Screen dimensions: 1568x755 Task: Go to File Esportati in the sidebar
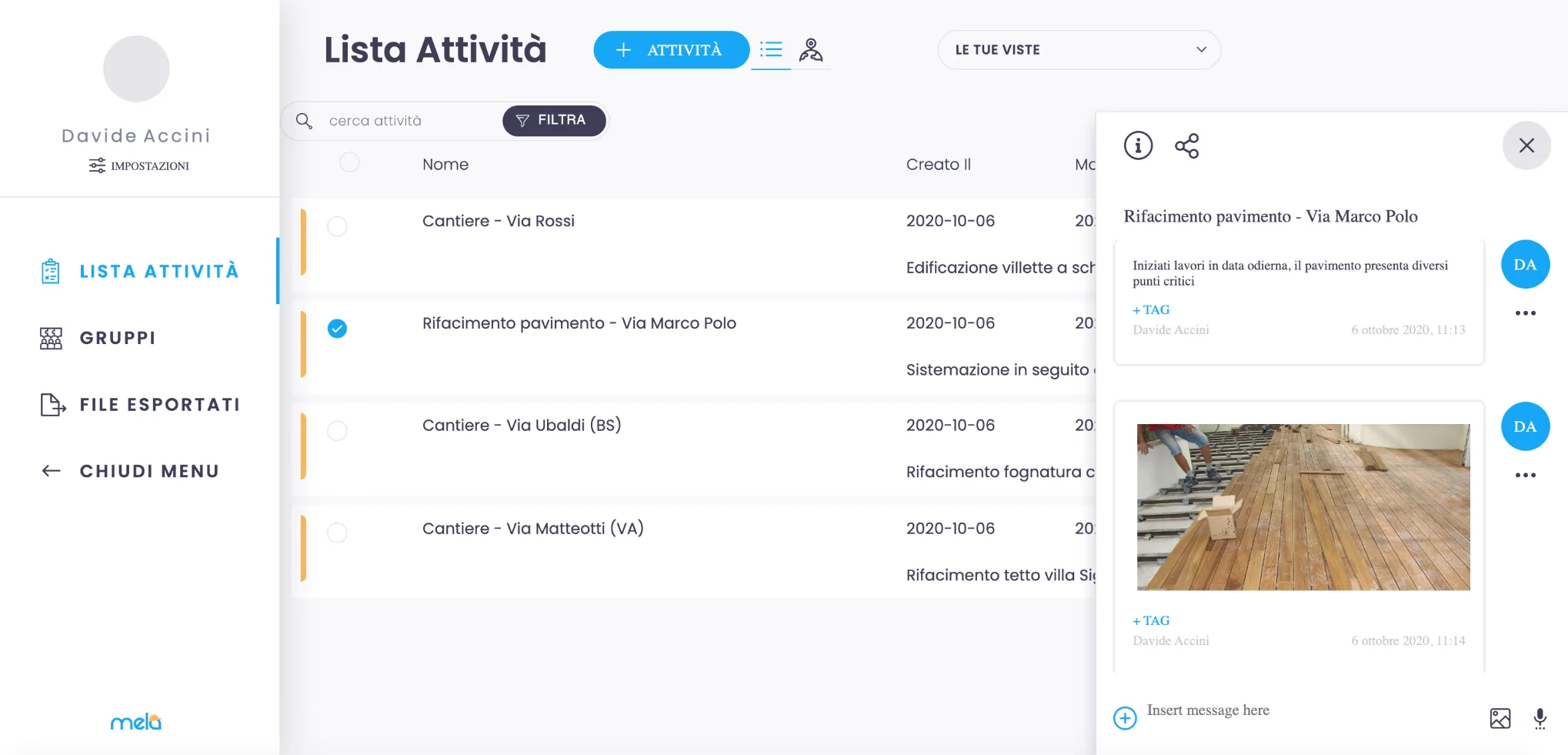click(x=159, y=405)
